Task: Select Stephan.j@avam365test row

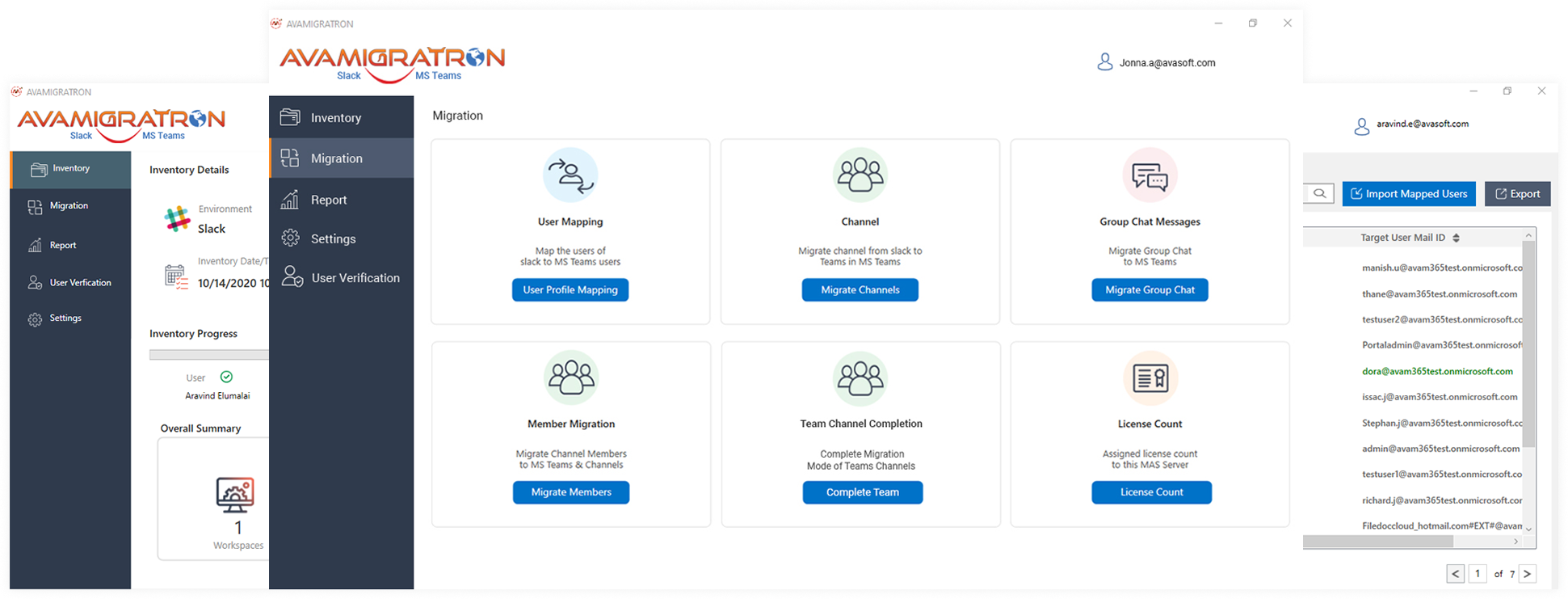Action: click(x=1442, y=423)
